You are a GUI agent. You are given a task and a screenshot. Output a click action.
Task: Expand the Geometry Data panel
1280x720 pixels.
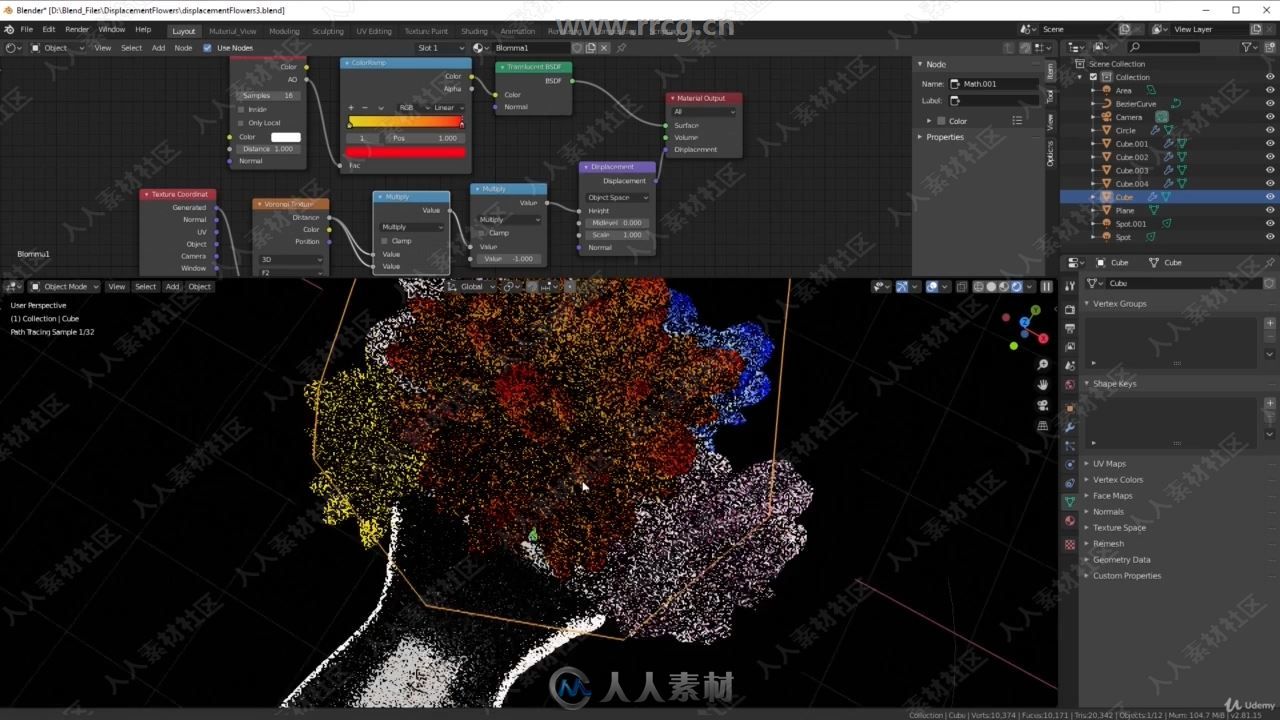[1121, 560]
